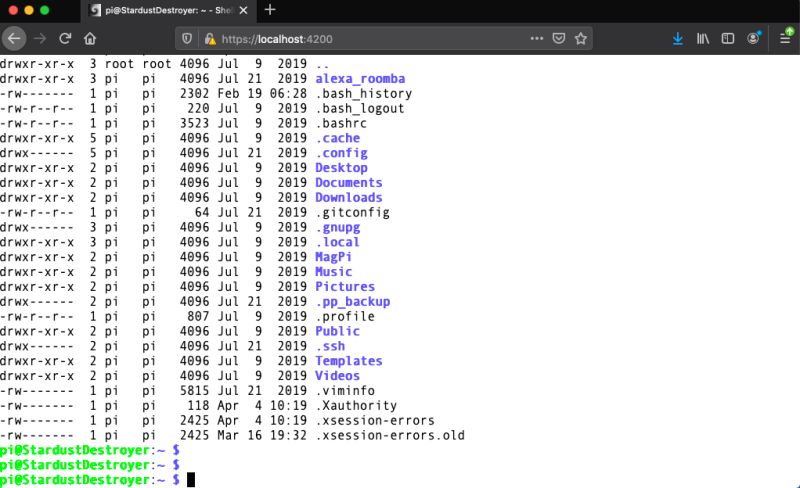Click the .profile file name
Viewport: 800px width, 488px height.
pos(345,316)
